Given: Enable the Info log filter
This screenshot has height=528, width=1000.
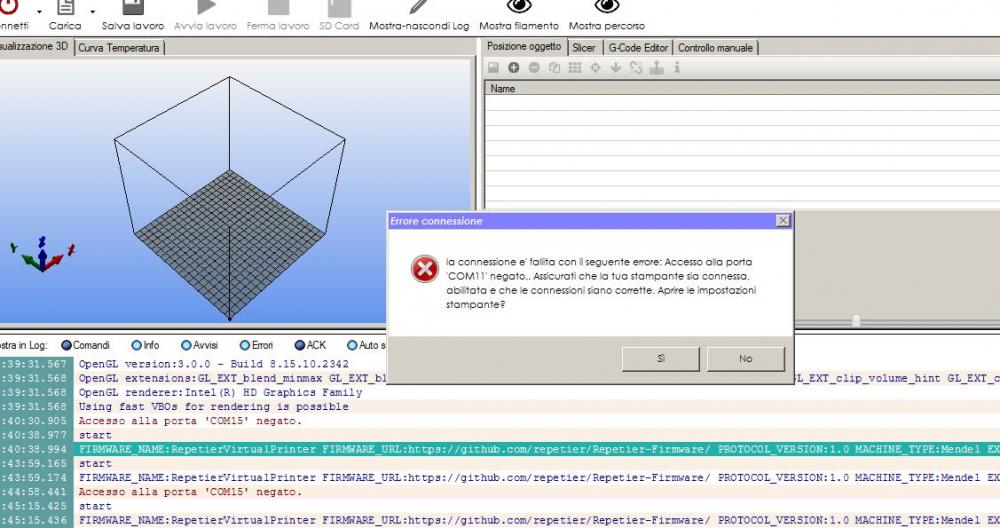Looking at the screenshot, I should (137, 345).
